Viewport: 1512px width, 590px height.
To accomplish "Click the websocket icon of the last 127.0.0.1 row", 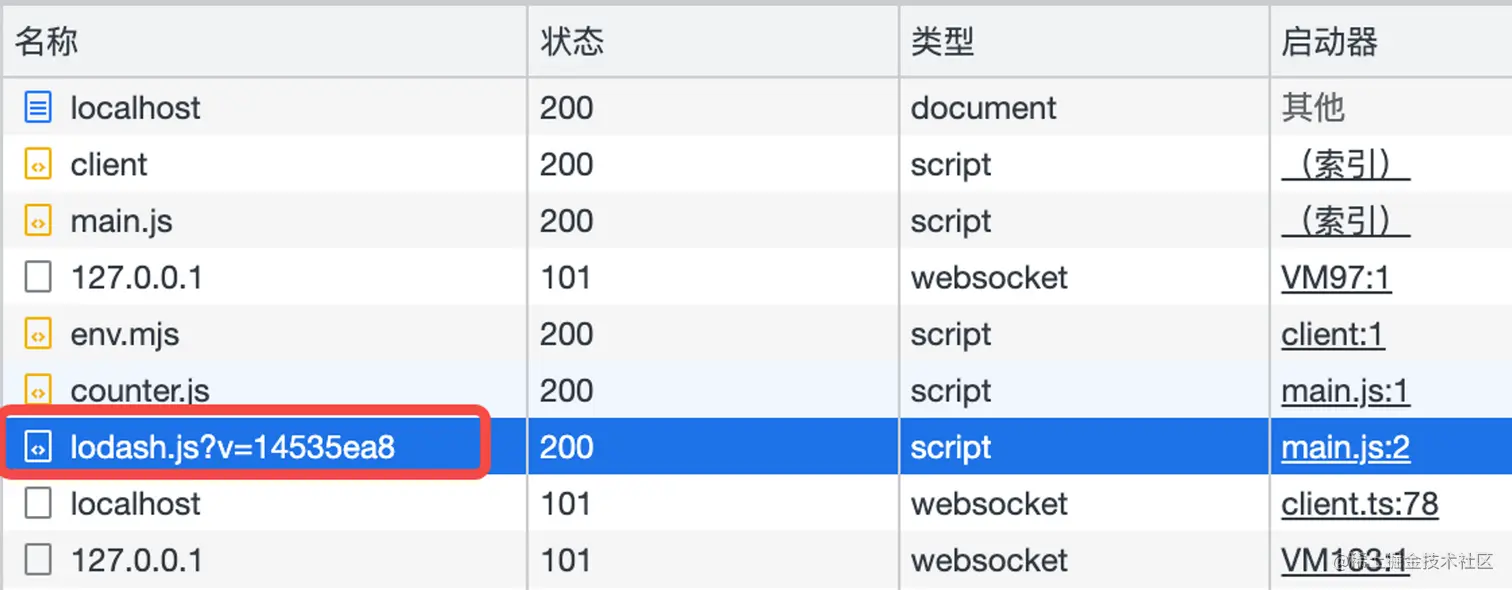I will (x=38, y=560).
